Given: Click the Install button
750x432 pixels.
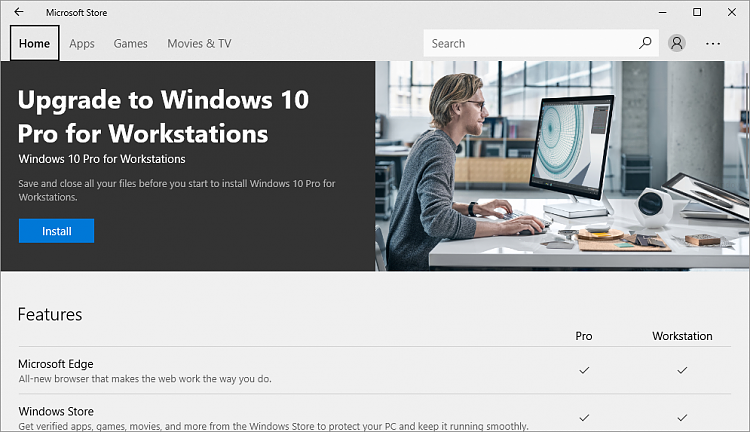Looking at the screenshot, I should 56,231.
